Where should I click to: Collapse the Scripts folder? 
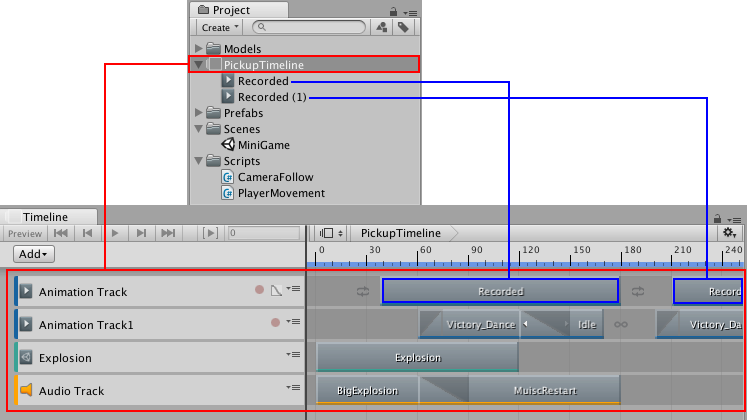tap(199, 161)
